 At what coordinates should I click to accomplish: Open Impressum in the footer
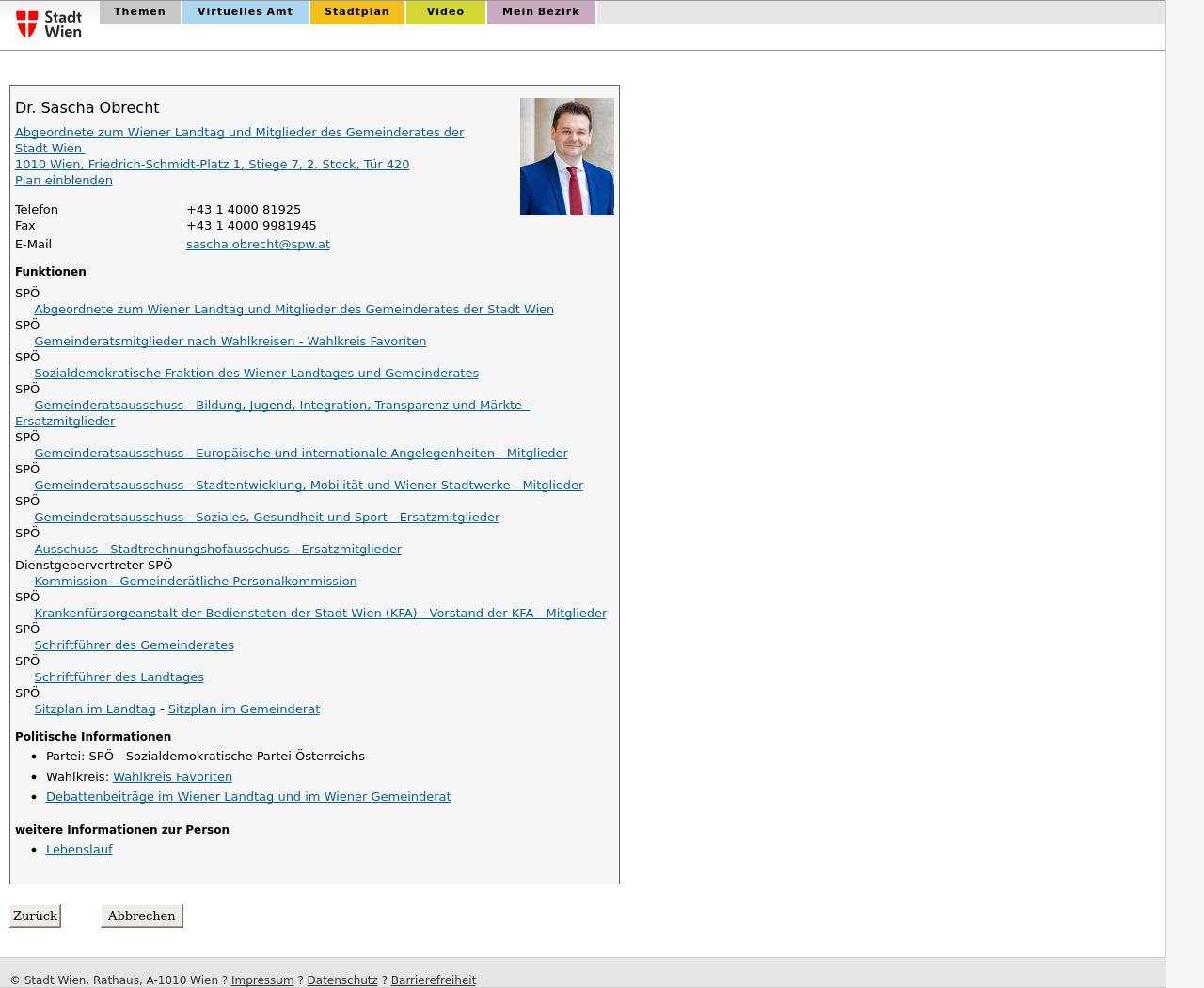pos(261,980)
